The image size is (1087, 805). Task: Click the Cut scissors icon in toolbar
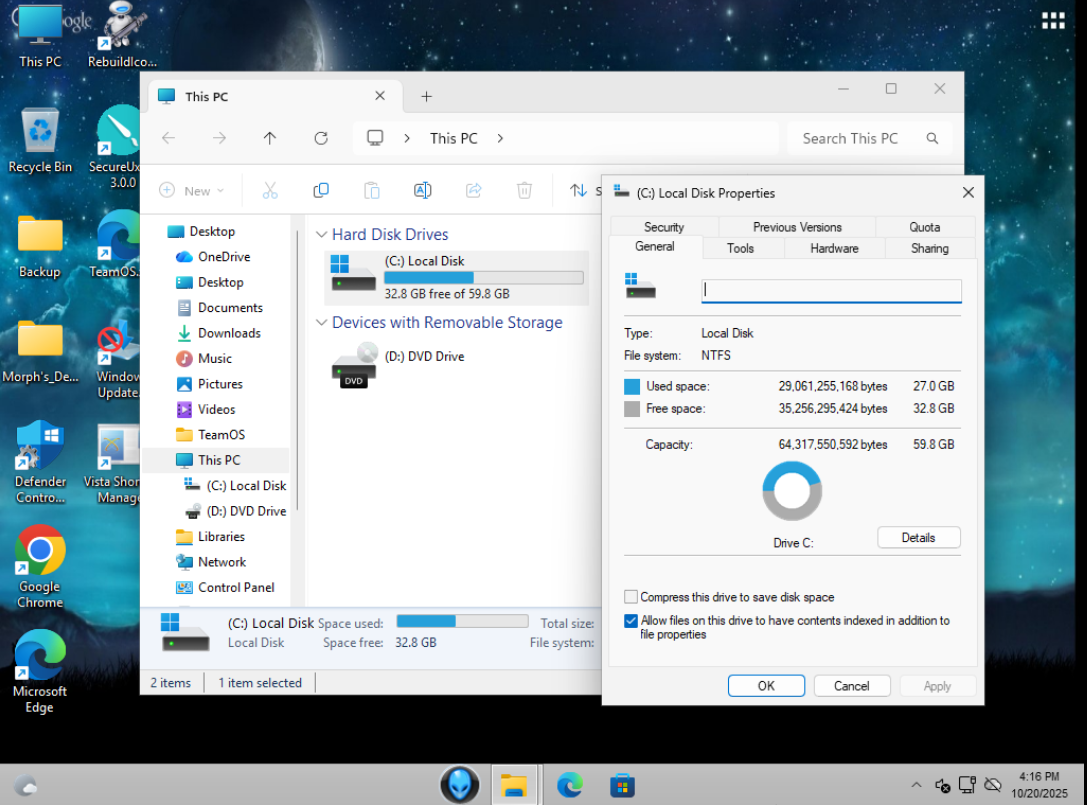click(x=270, y=190)
